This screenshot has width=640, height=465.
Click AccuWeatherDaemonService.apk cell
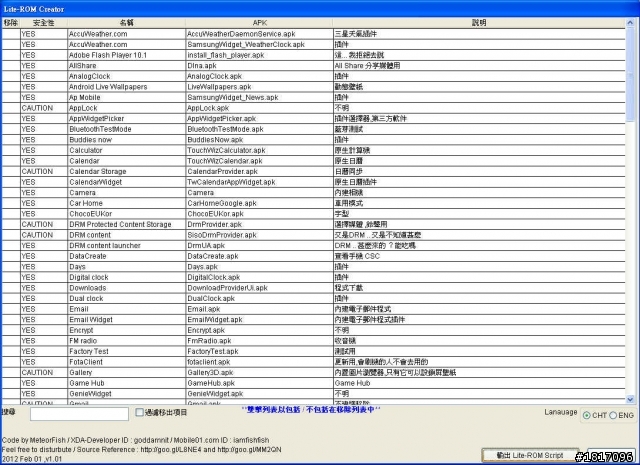pyautogui.click(x=259, y=34)
